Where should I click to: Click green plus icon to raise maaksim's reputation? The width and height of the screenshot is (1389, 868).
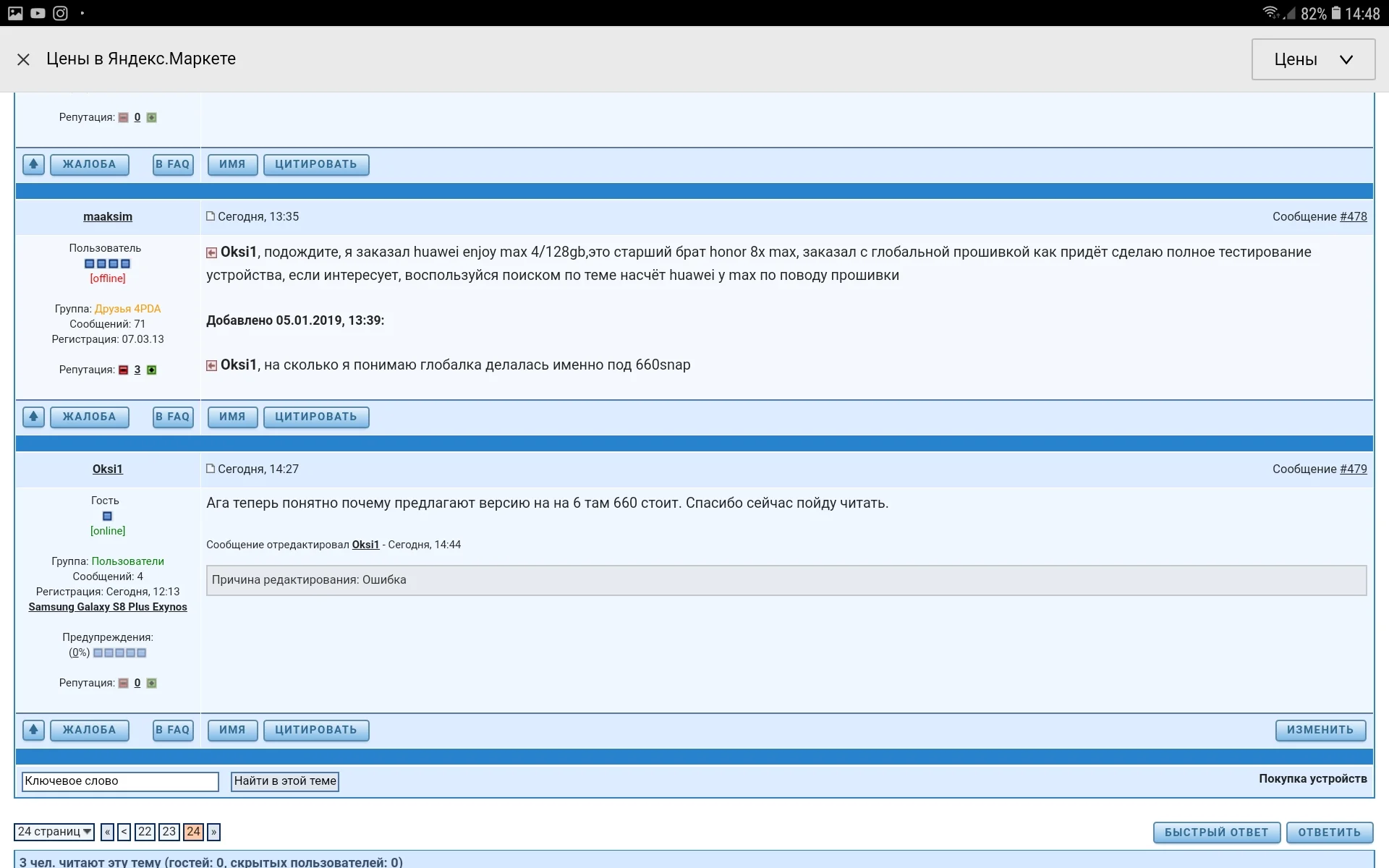coord(151,370)
